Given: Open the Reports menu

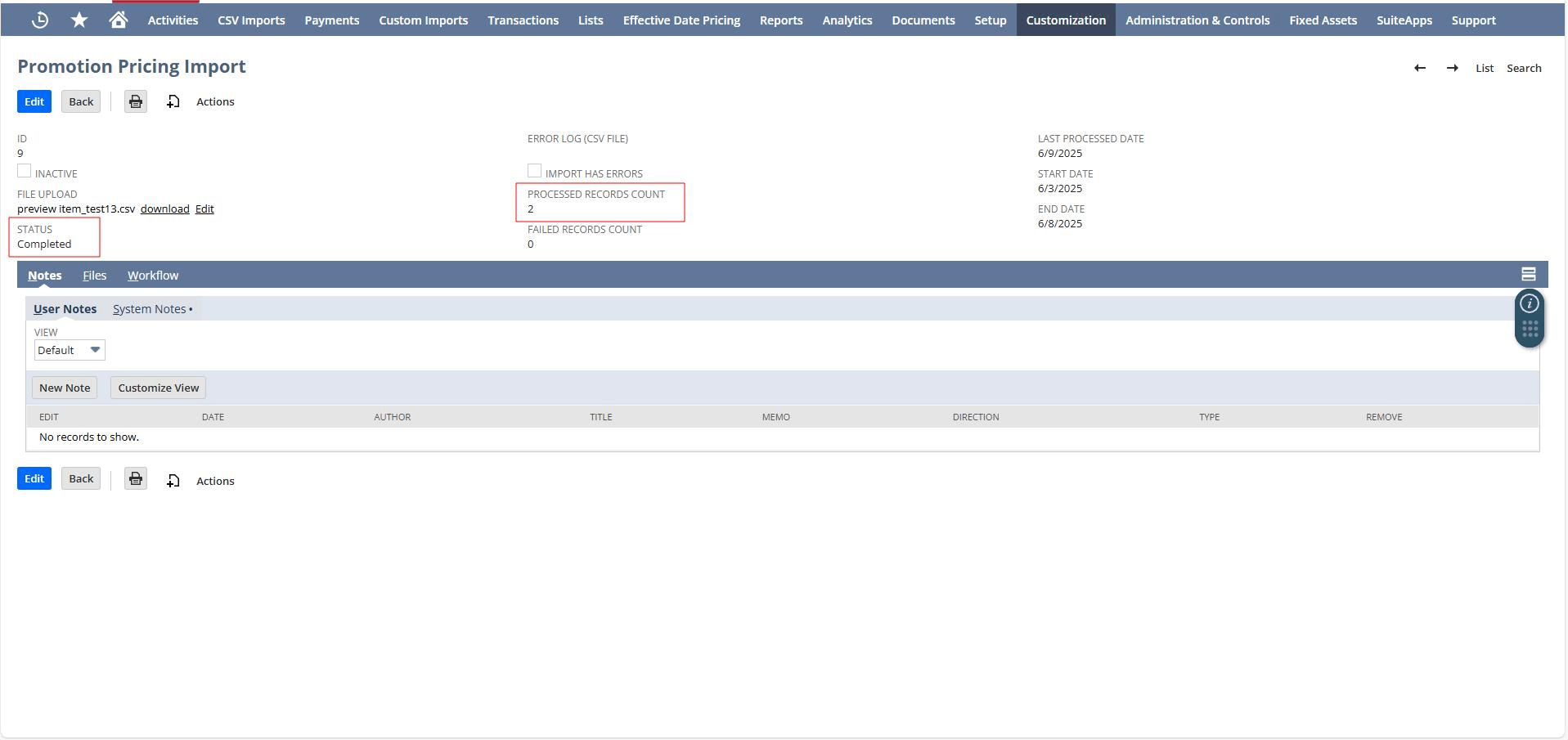Looking at the screenshot, I should coord(781,20).
